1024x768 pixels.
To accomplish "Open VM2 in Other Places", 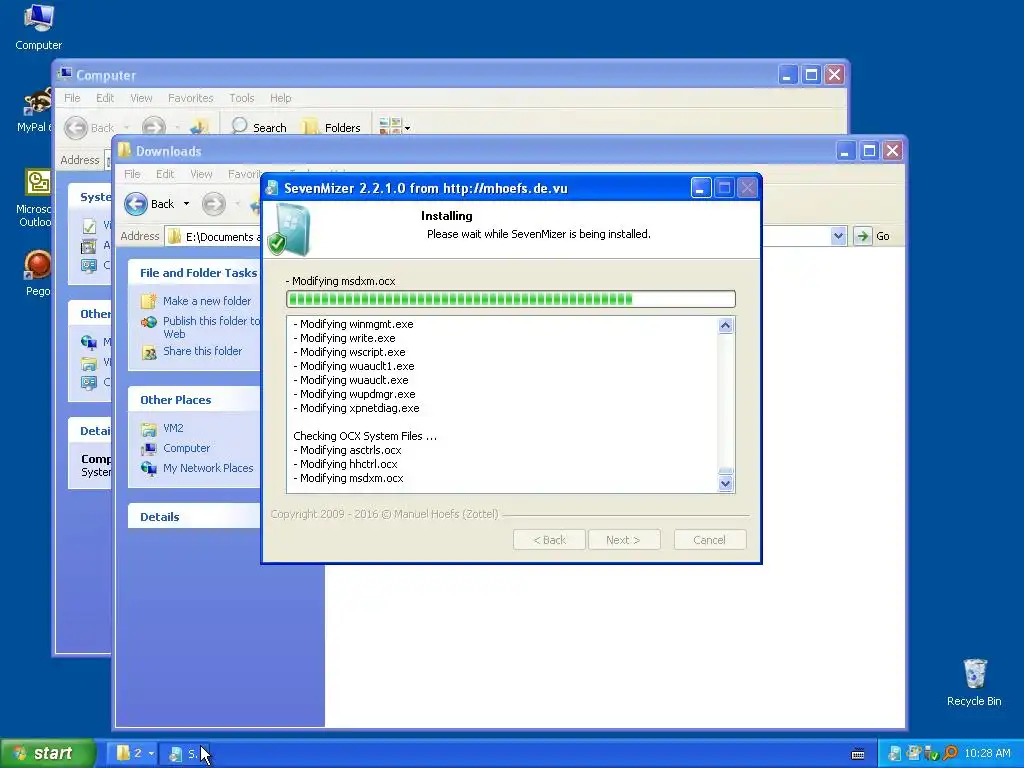I will coord(173,428).
